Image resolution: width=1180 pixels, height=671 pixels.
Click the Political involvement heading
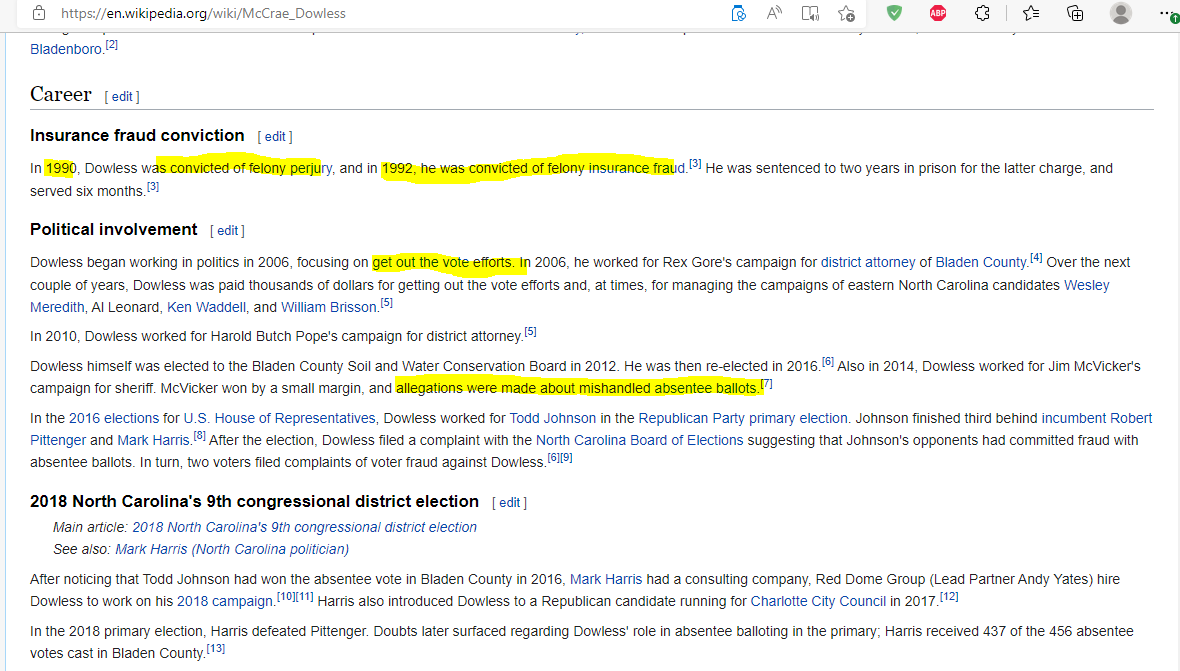[114, 229]
